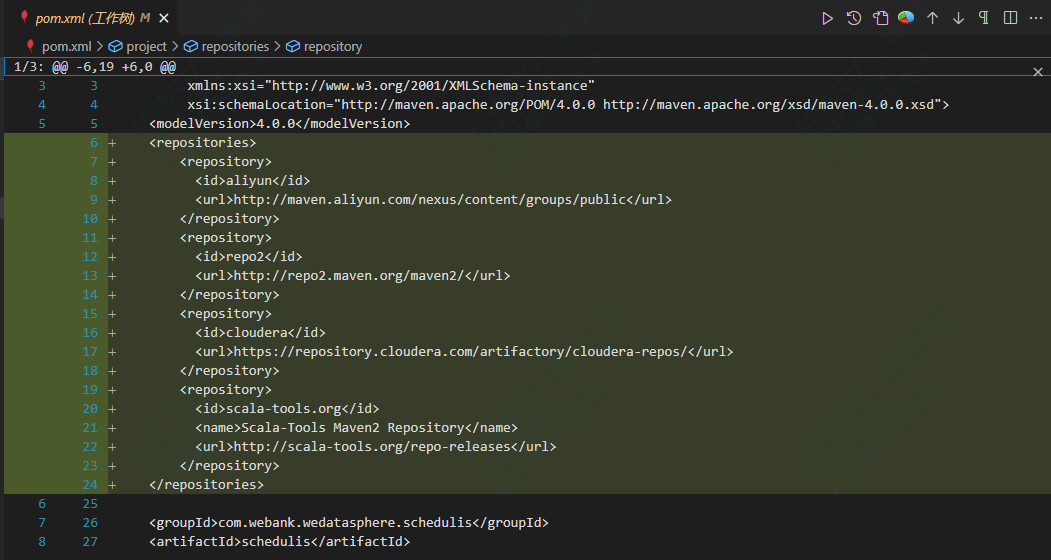This screenshot has width=1051, height=560.
Task: Click the <id>cloudera</id> line
Action: [260, 333]
